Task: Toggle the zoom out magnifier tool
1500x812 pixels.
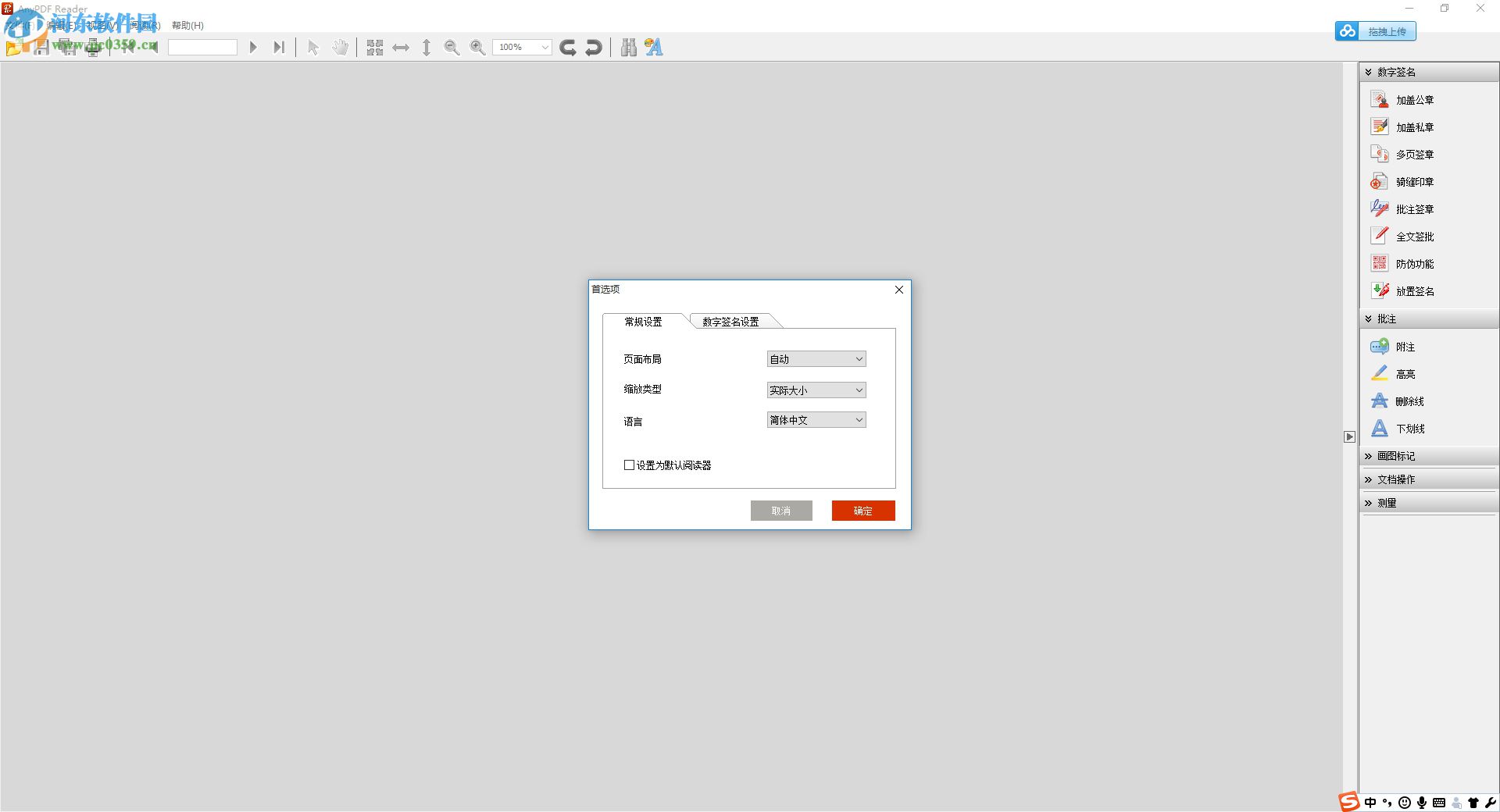Action: (x=451, y=47)
